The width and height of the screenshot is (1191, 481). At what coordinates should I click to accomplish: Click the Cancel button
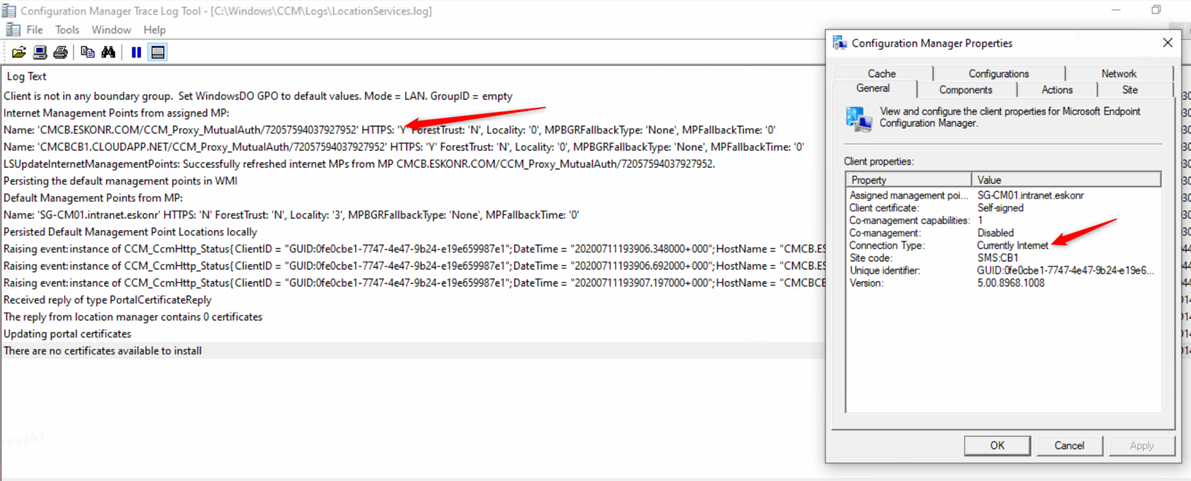(x=1069, y=445)
